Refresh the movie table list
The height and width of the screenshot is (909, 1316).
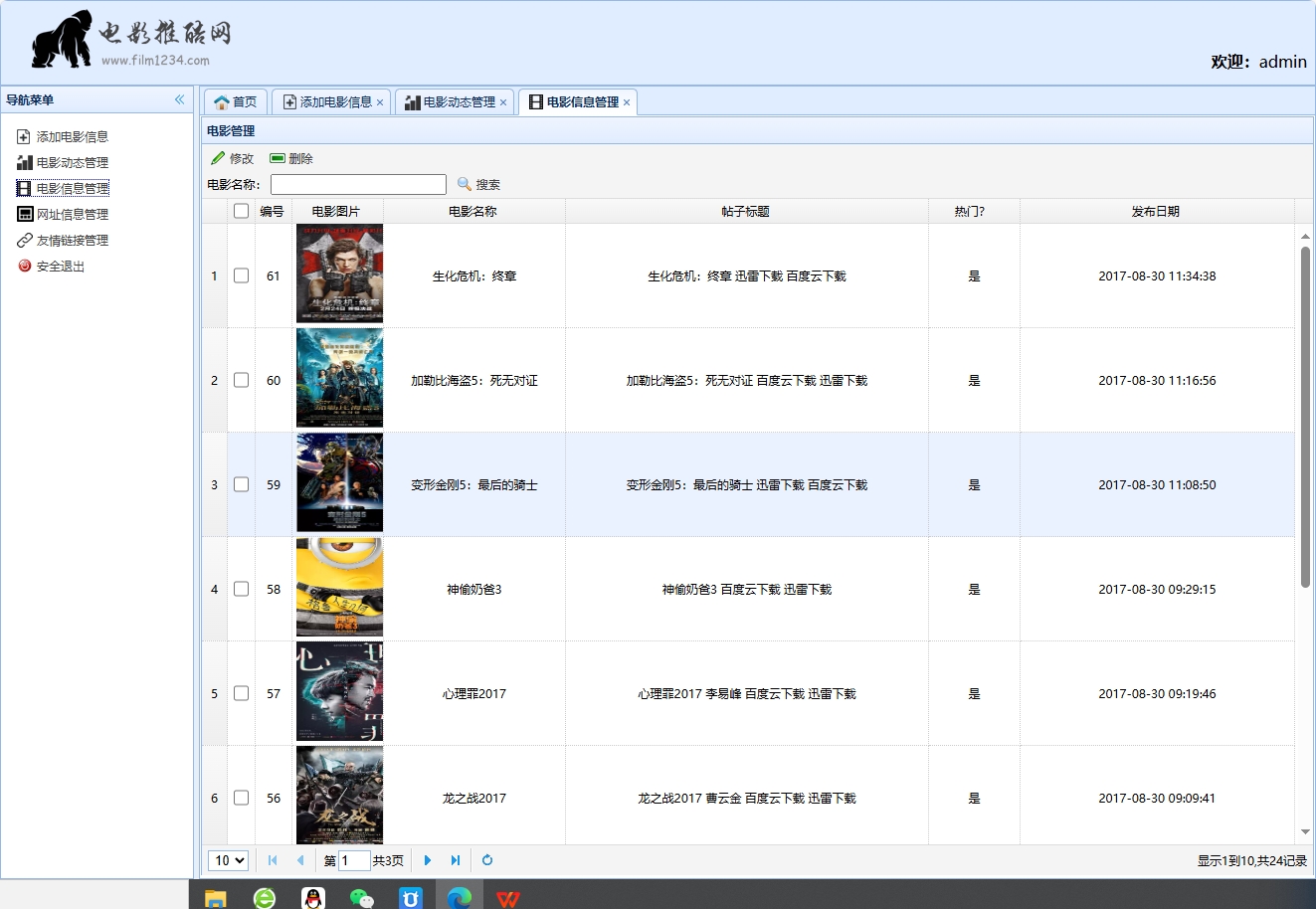[487, 860]
